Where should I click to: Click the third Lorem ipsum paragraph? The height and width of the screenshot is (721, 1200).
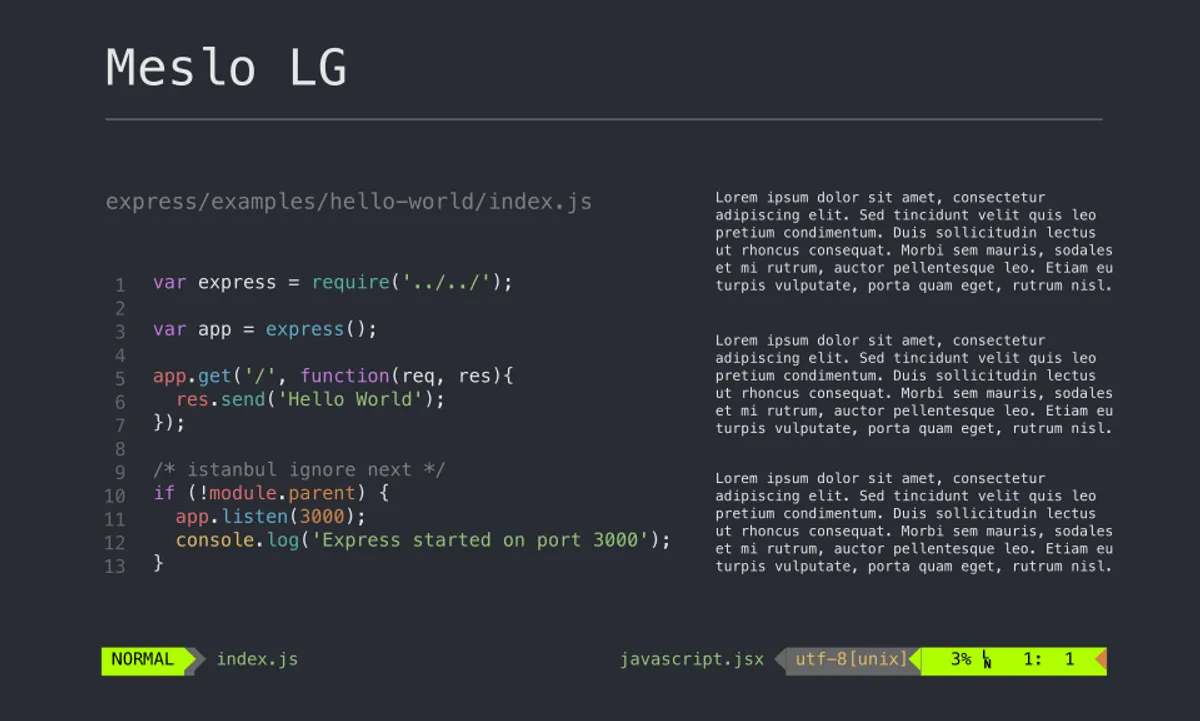pos(914,523)
